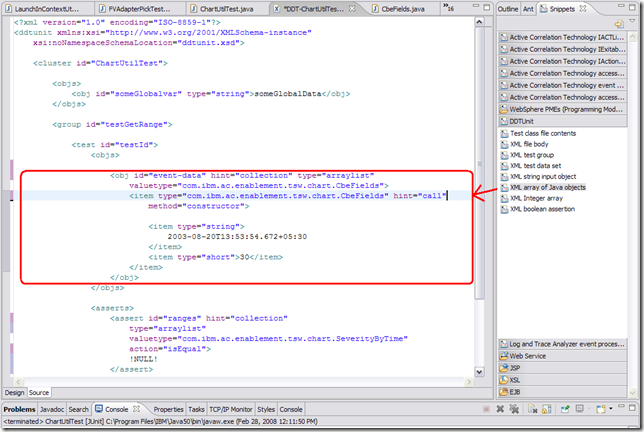Screen dimensions: 644x432
Task: Expand Active Correlation Technology event drawer
Action: (x=562, y=85)
